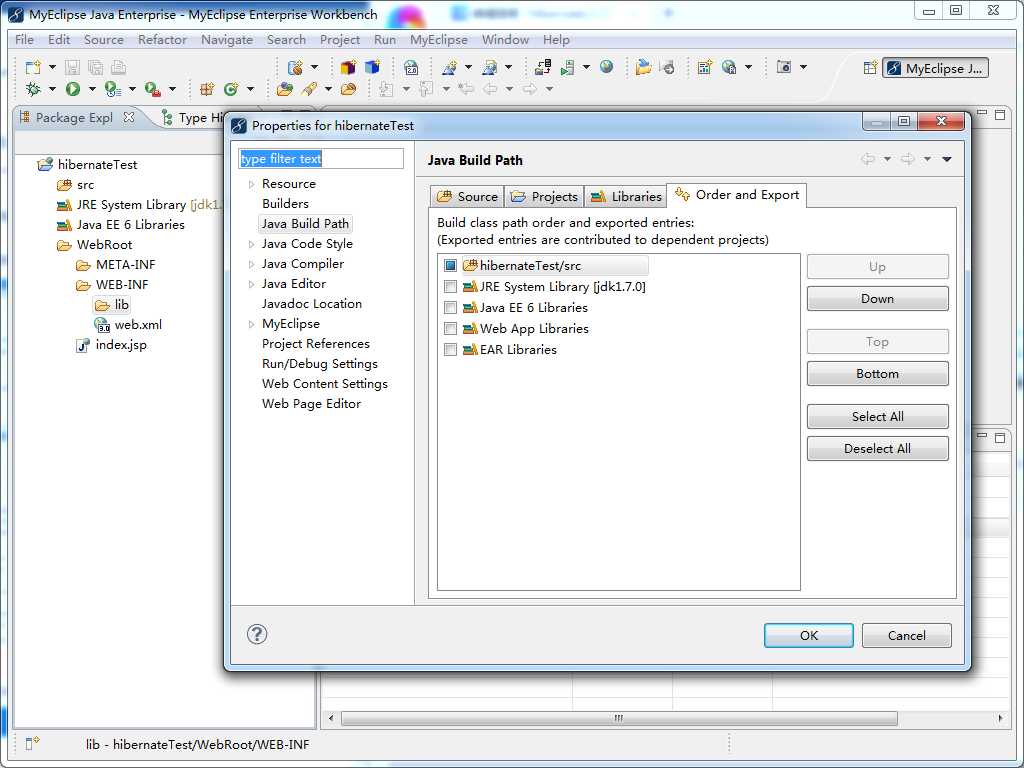
Task: Open the Navigate menu
Action: (227, 40)
